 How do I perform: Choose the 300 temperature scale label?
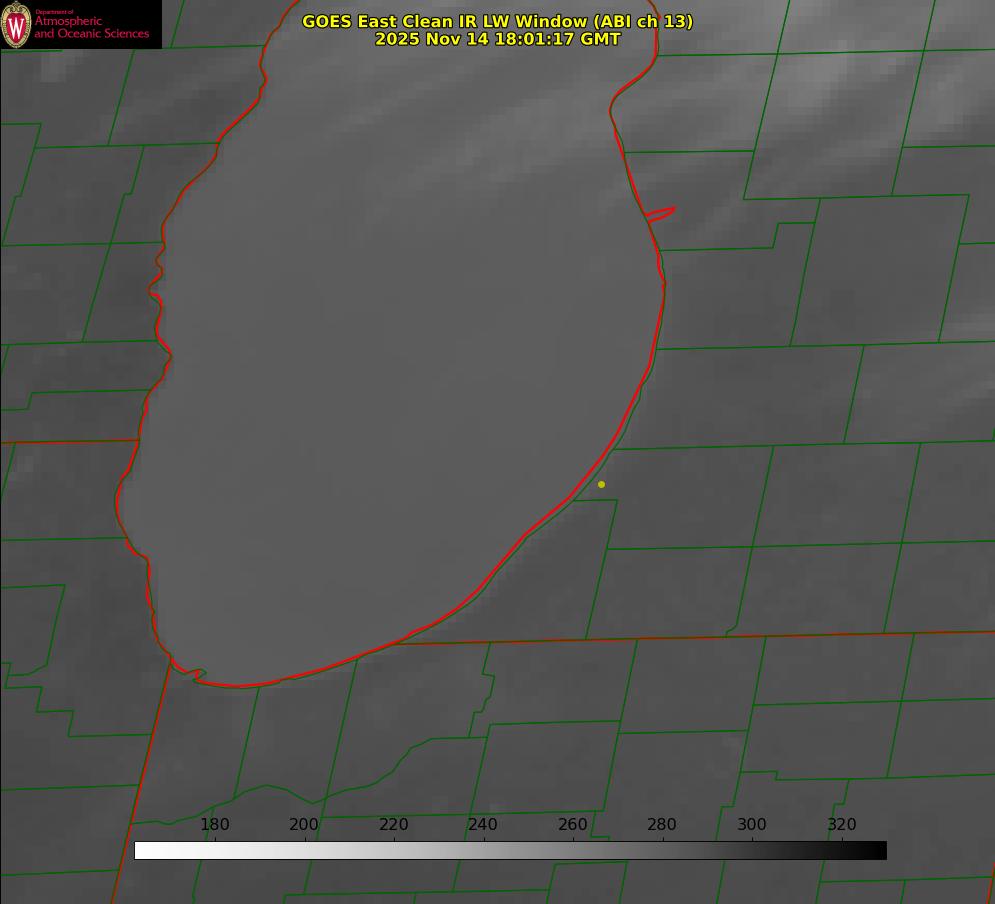pyautogui.click(x=751, y=825)
